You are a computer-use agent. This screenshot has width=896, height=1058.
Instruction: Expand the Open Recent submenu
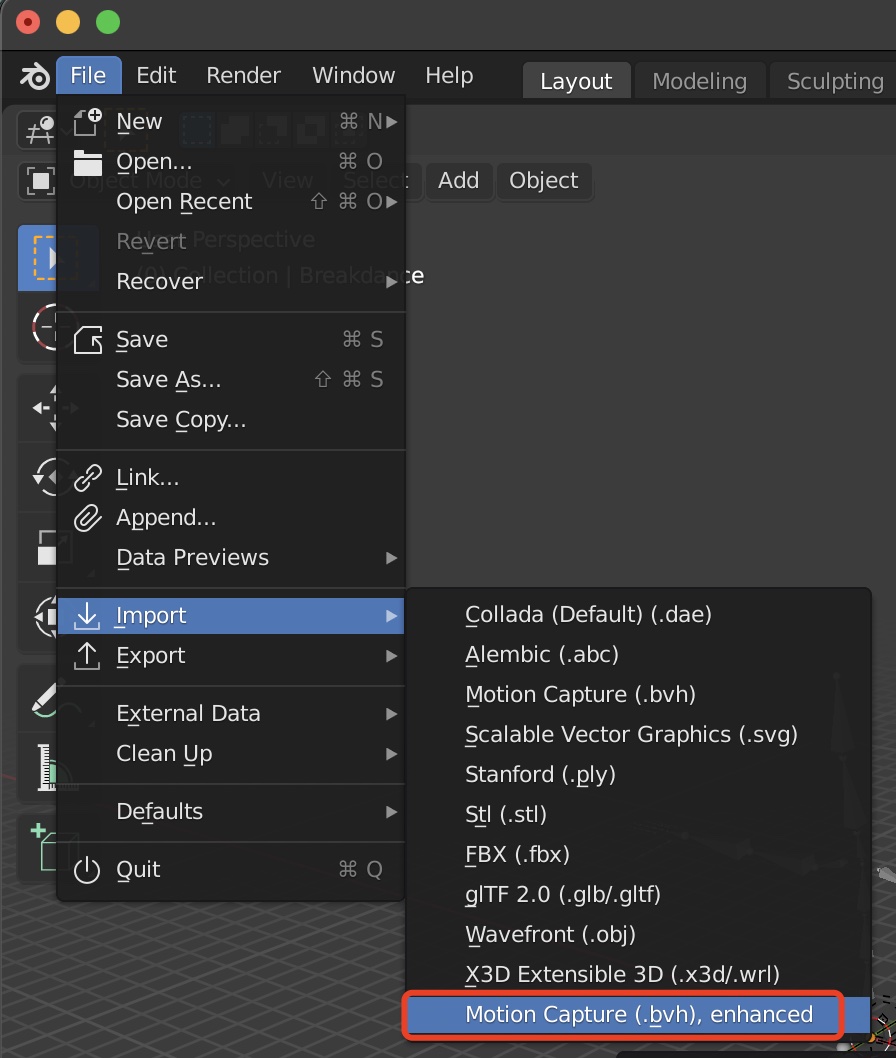coord(231,201)
